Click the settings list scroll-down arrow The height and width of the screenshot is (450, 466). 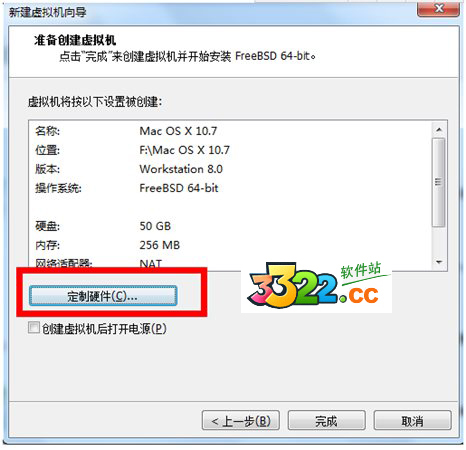[x=439, y=262]
